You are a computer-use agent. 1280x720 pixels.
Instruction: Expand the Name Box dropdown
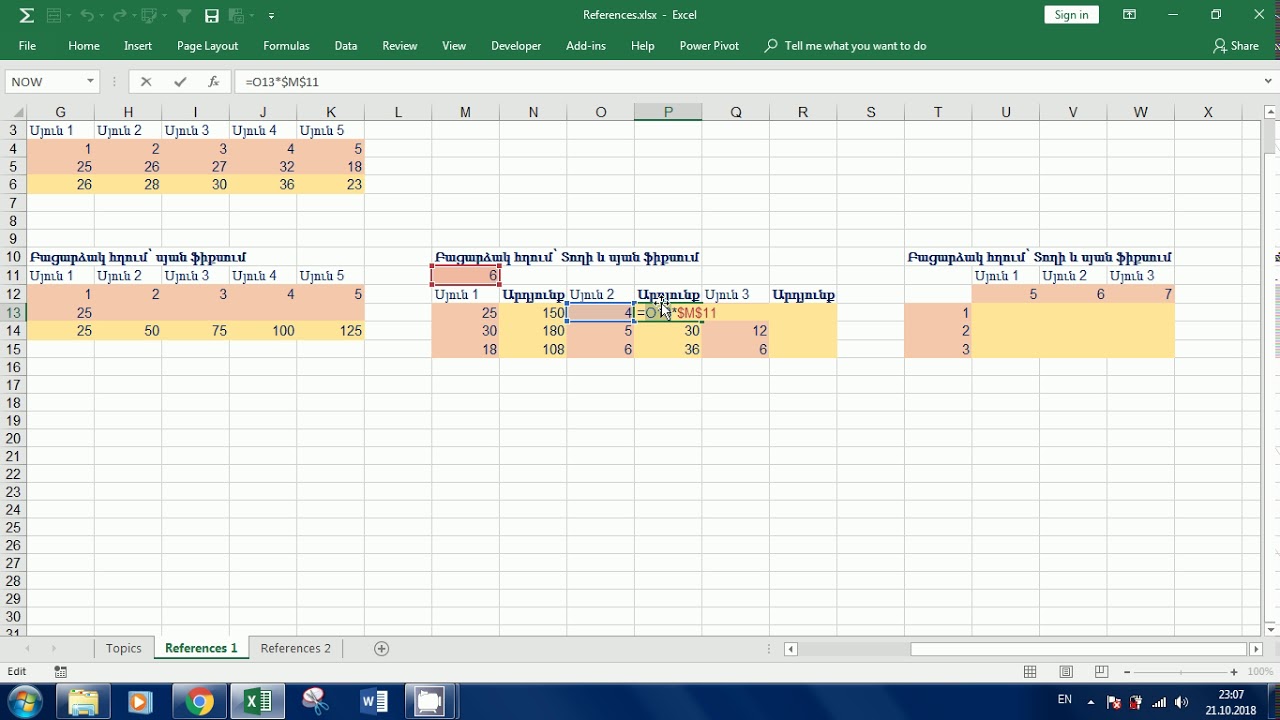(x=90, y=82)
